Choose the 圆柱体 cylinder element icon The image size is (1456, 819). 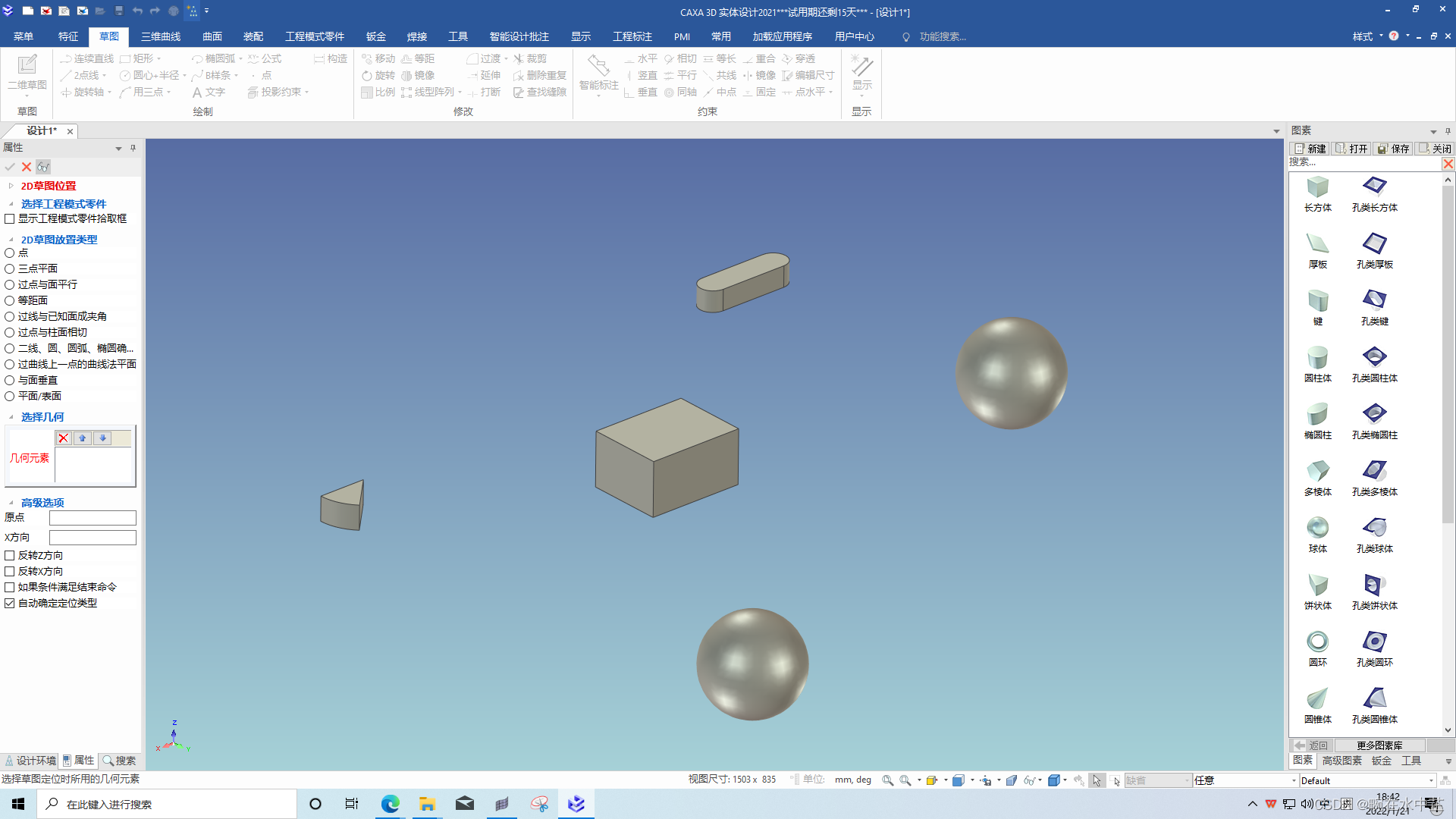(x=1317, y=357)
